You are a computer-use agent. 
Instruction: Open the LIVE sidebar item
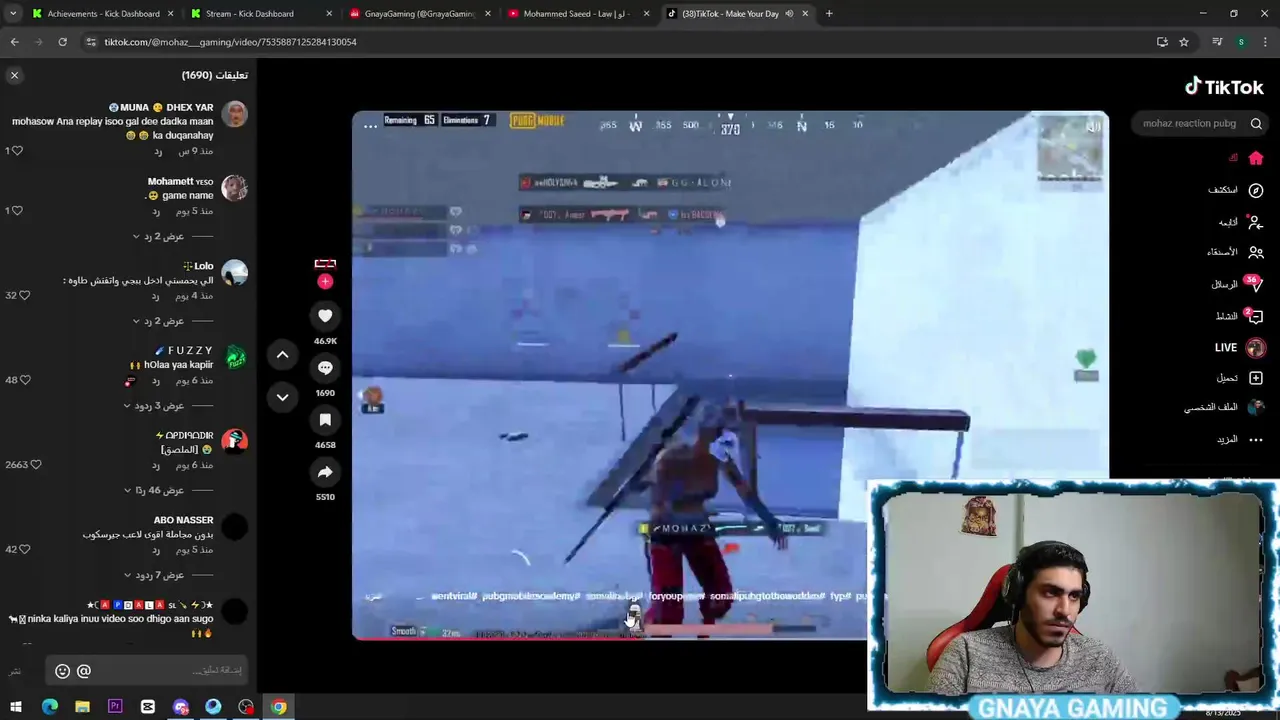(x=1240, y=348)
